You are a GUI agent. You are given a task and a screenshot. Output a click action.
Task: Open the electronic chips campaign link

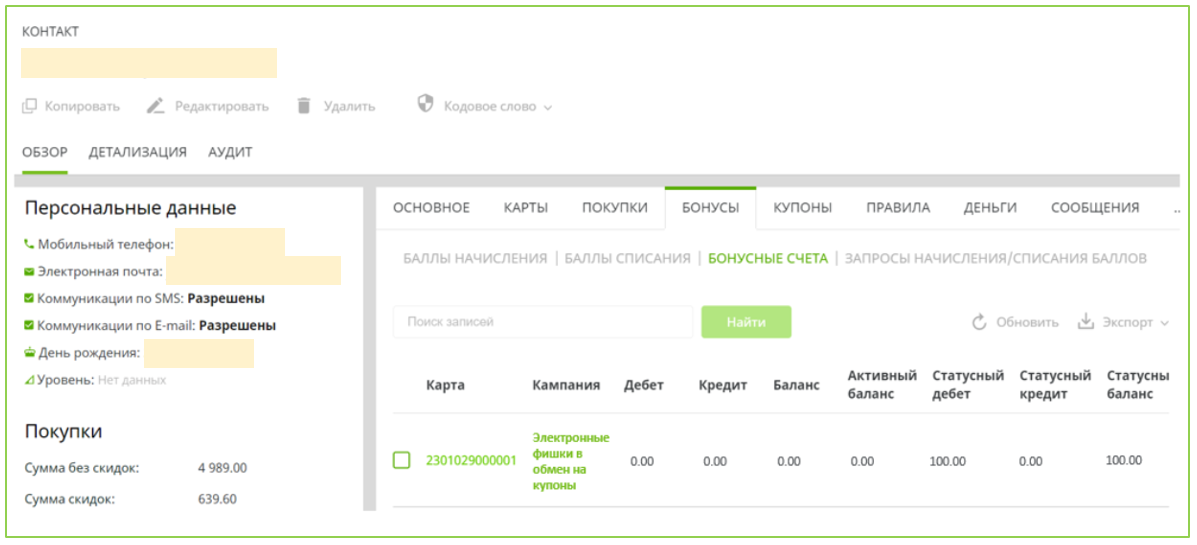[x=571, y=462]
